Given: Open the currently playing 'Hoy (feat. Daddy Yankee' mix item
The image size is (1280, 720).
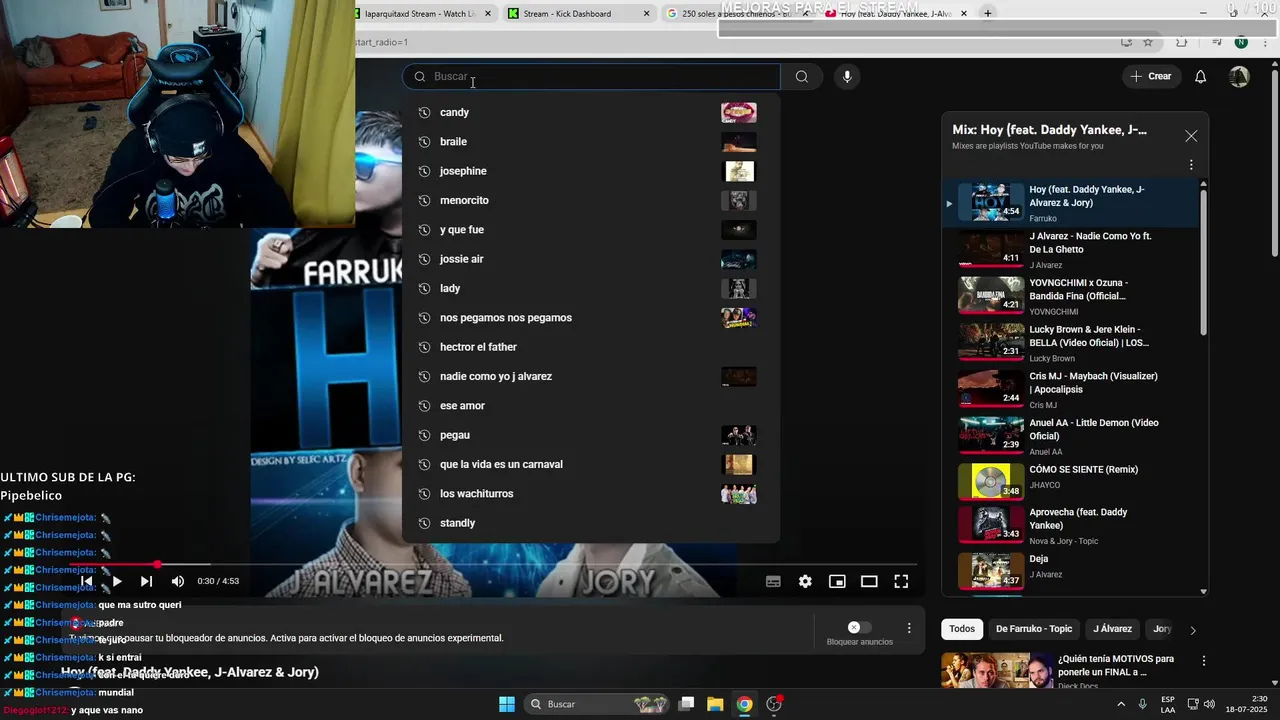Looking at the screenshot, I should [x=1072, y=203].
